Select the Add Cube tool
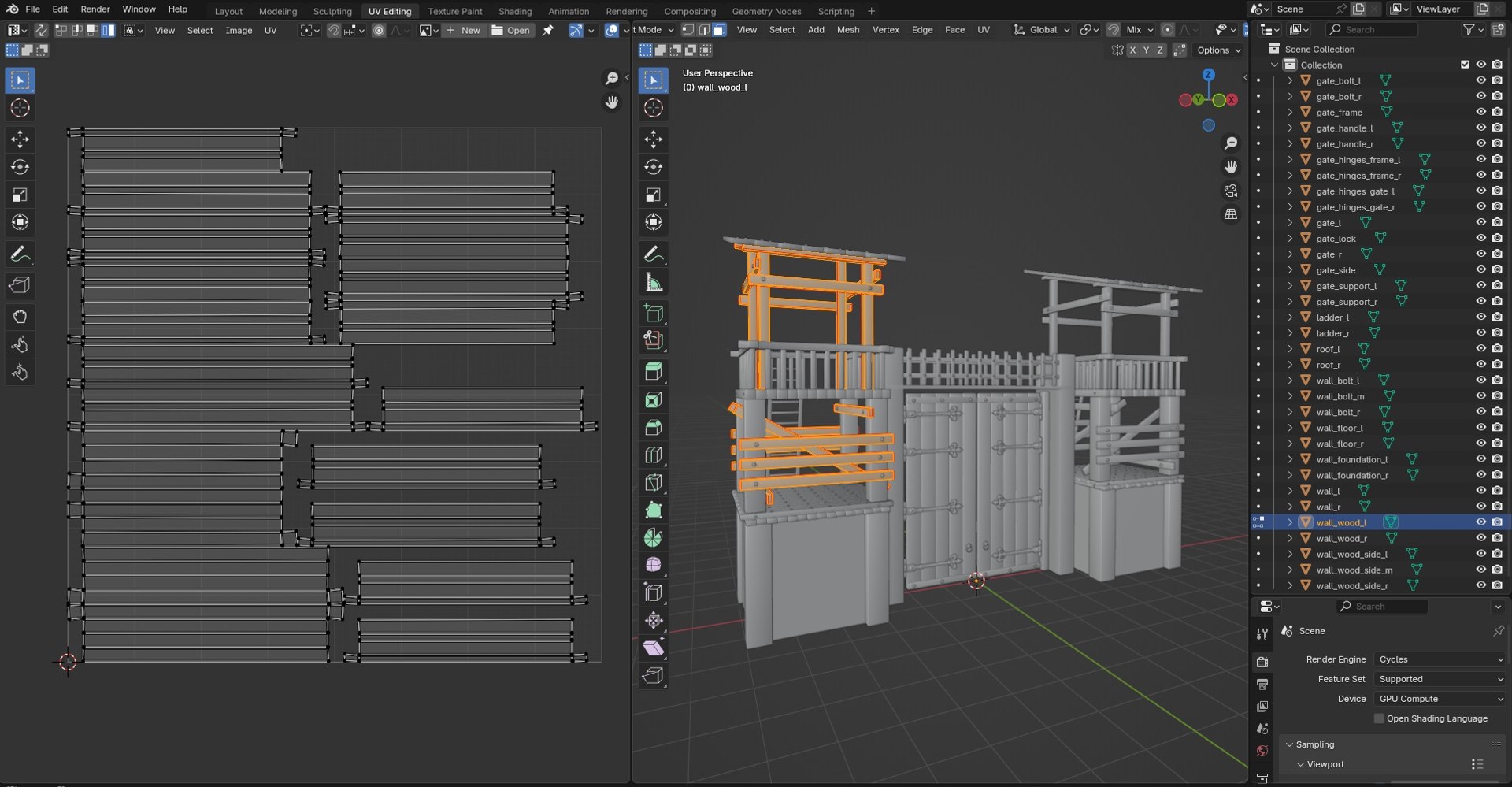The height and width of the screenshot is (787, 1512). (653, 314)
